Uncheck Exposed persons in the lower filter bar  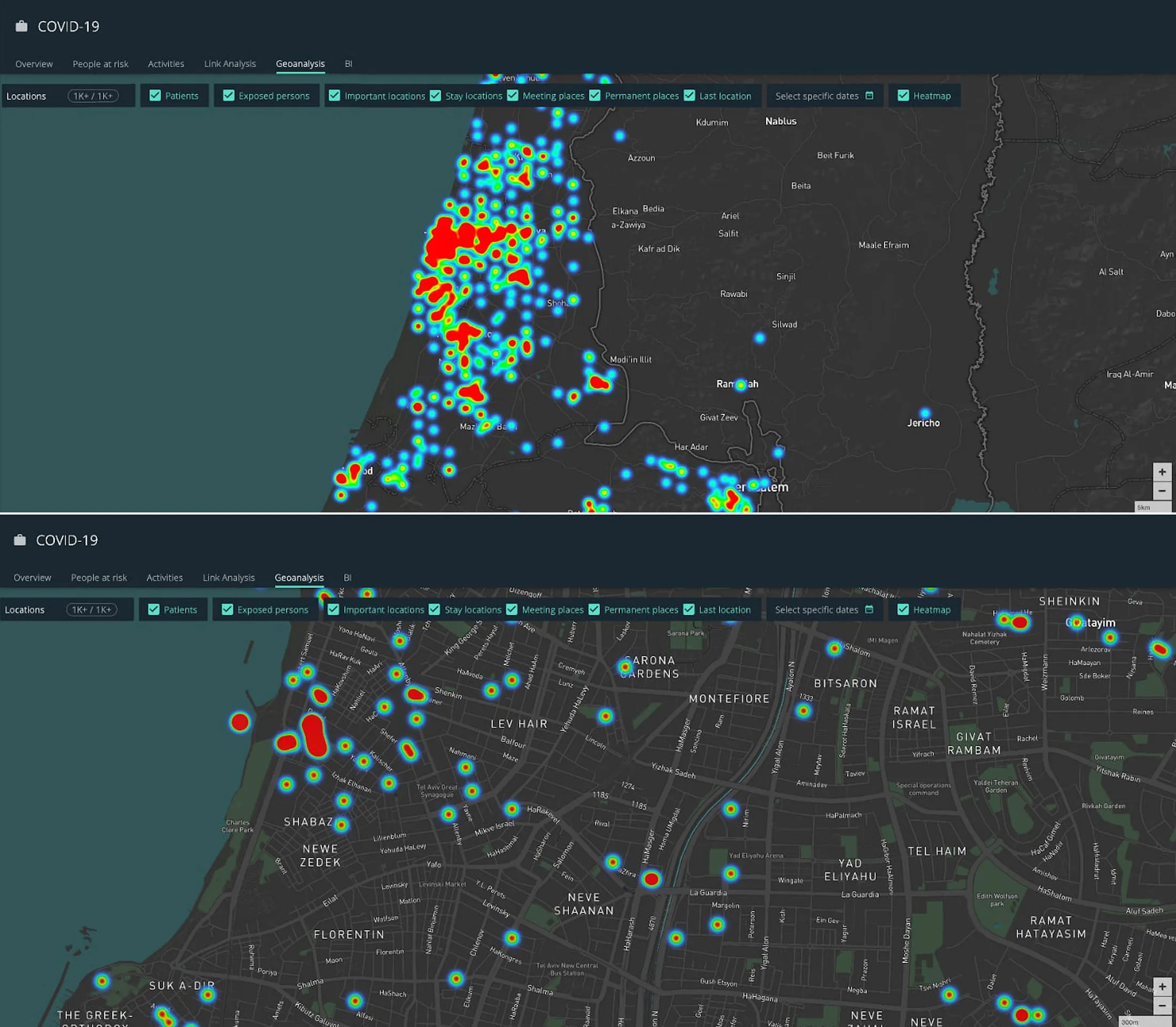[228, 609]
